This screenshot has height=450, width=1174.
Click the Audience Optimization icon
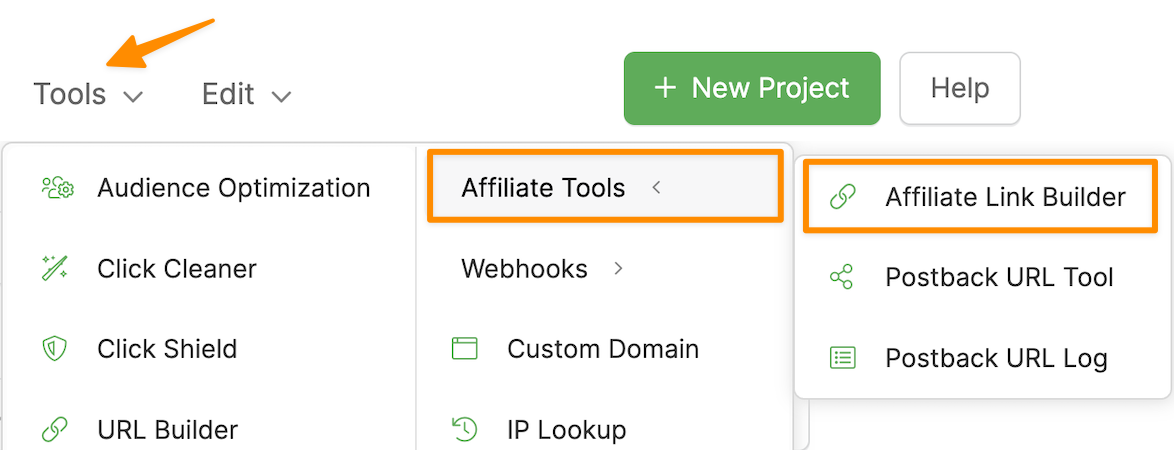pos(57,188)
